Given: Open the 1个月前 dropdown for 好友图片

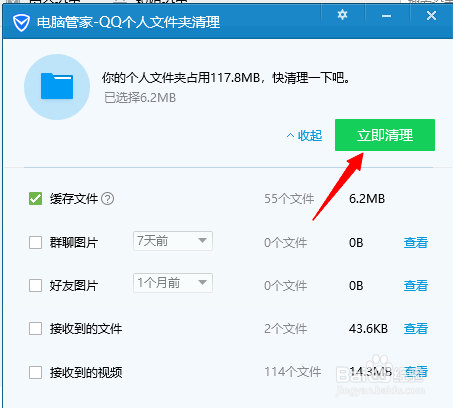Looking at the screenshot, I should pyautogui.click(x=173, y=283).
